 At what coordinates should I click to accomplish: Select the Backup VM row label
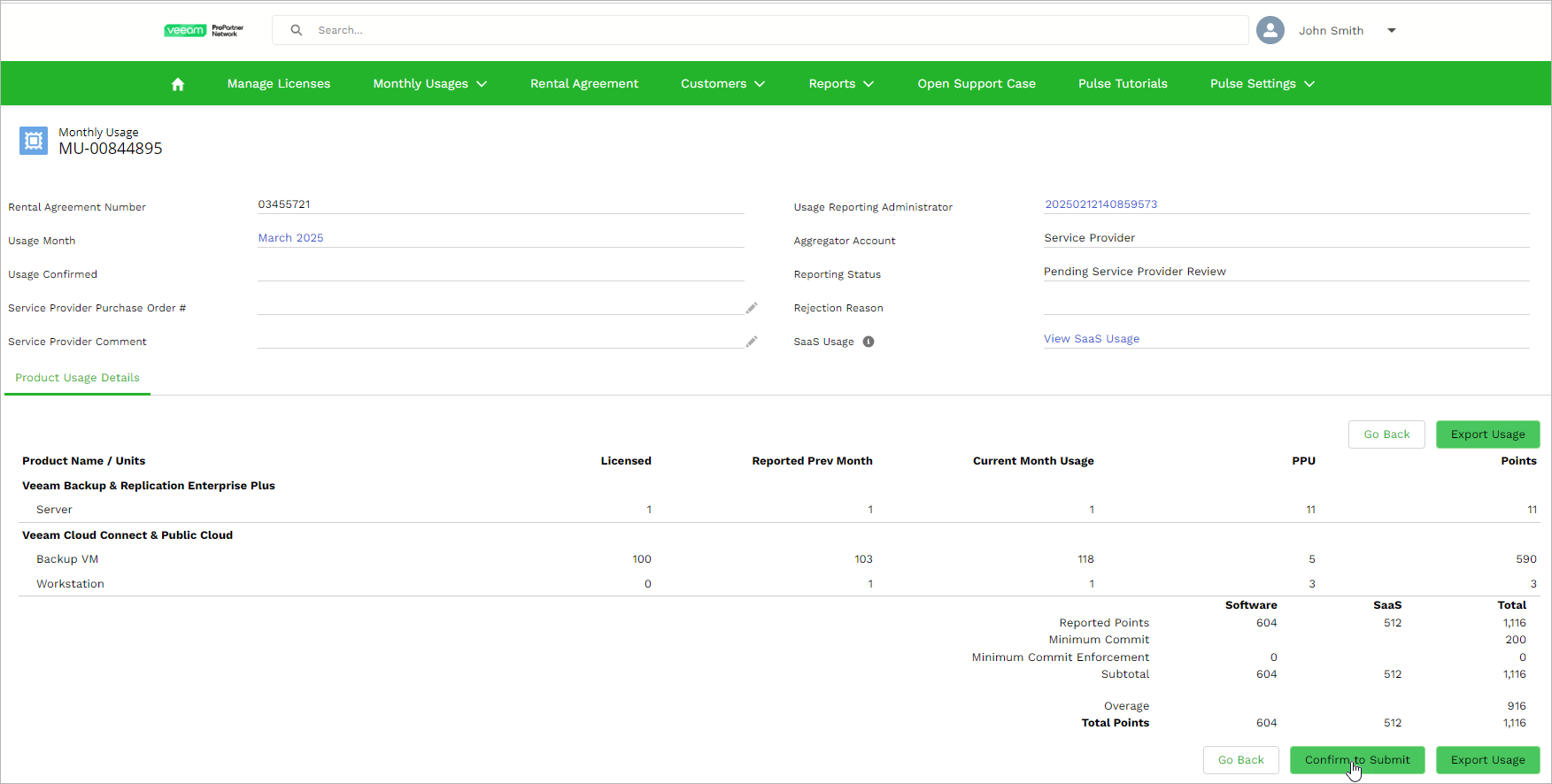tap(67, 559)
